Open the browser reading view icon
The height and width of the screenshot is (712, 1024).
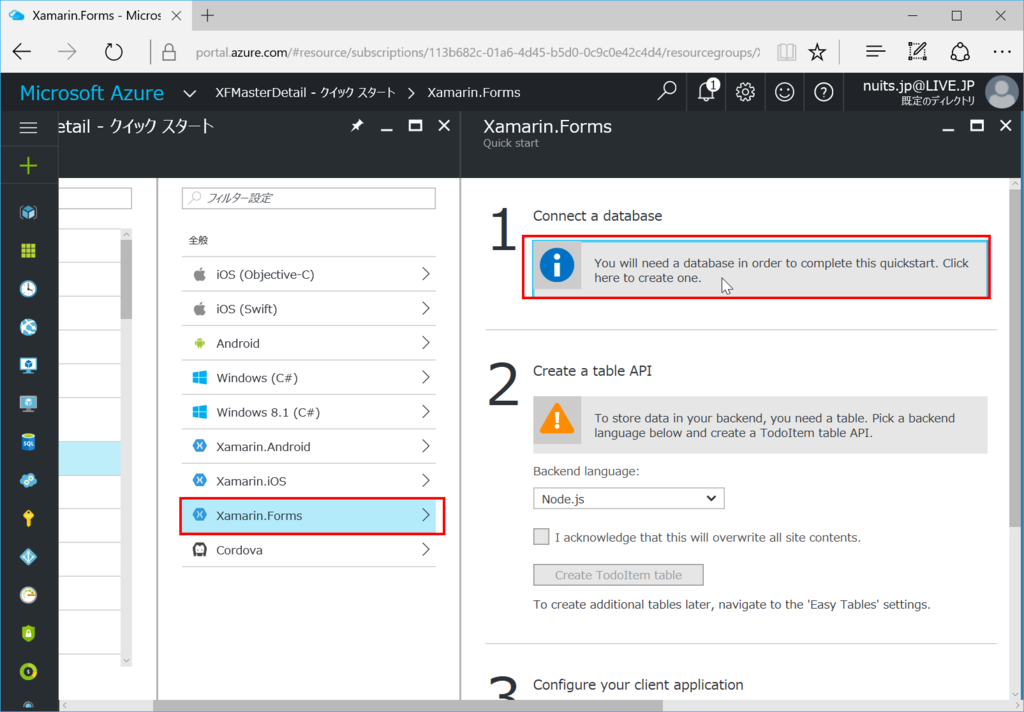(x=786, y=52)
